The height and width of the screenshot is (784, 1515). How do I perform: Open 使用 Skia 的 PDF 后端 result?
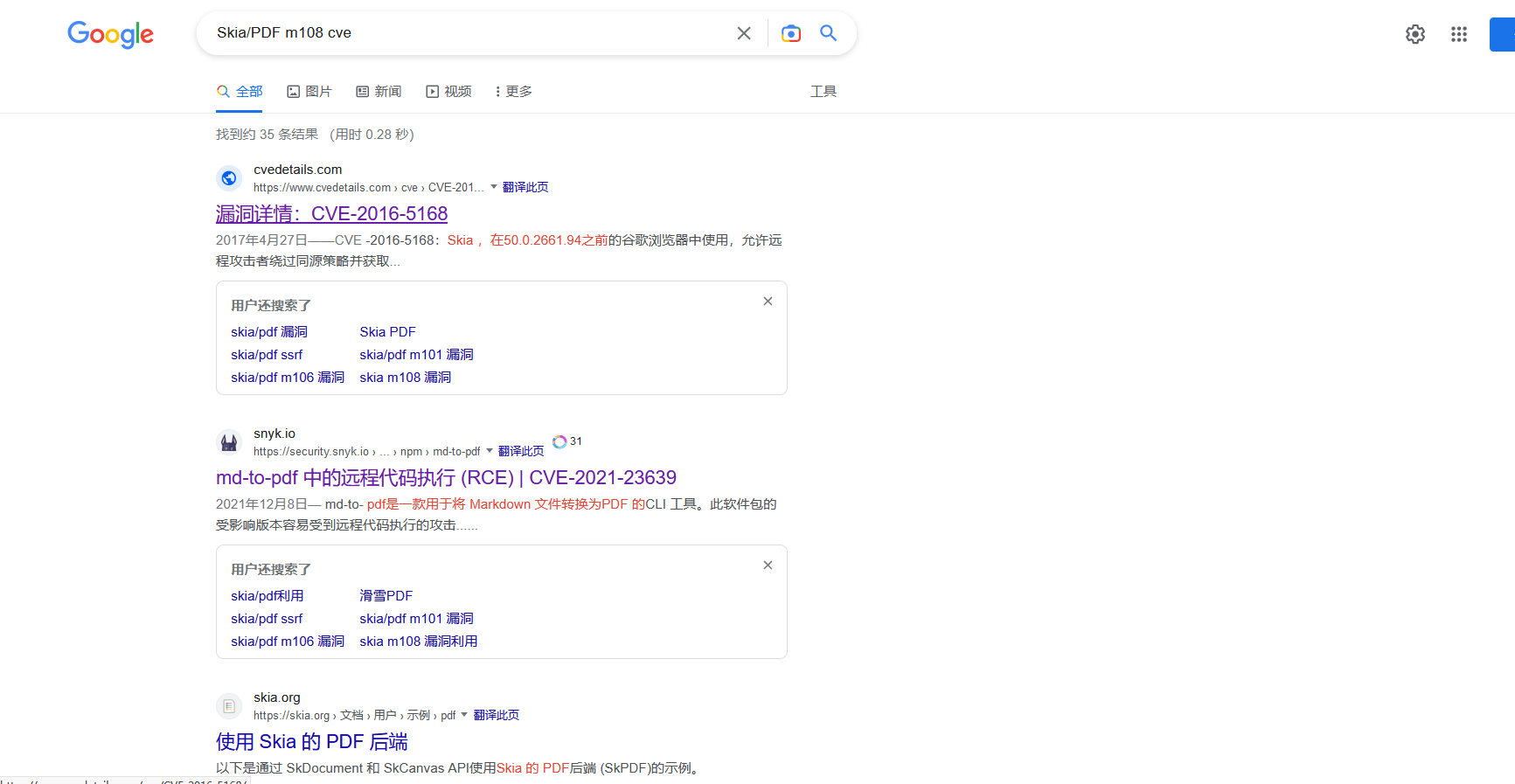312,742
